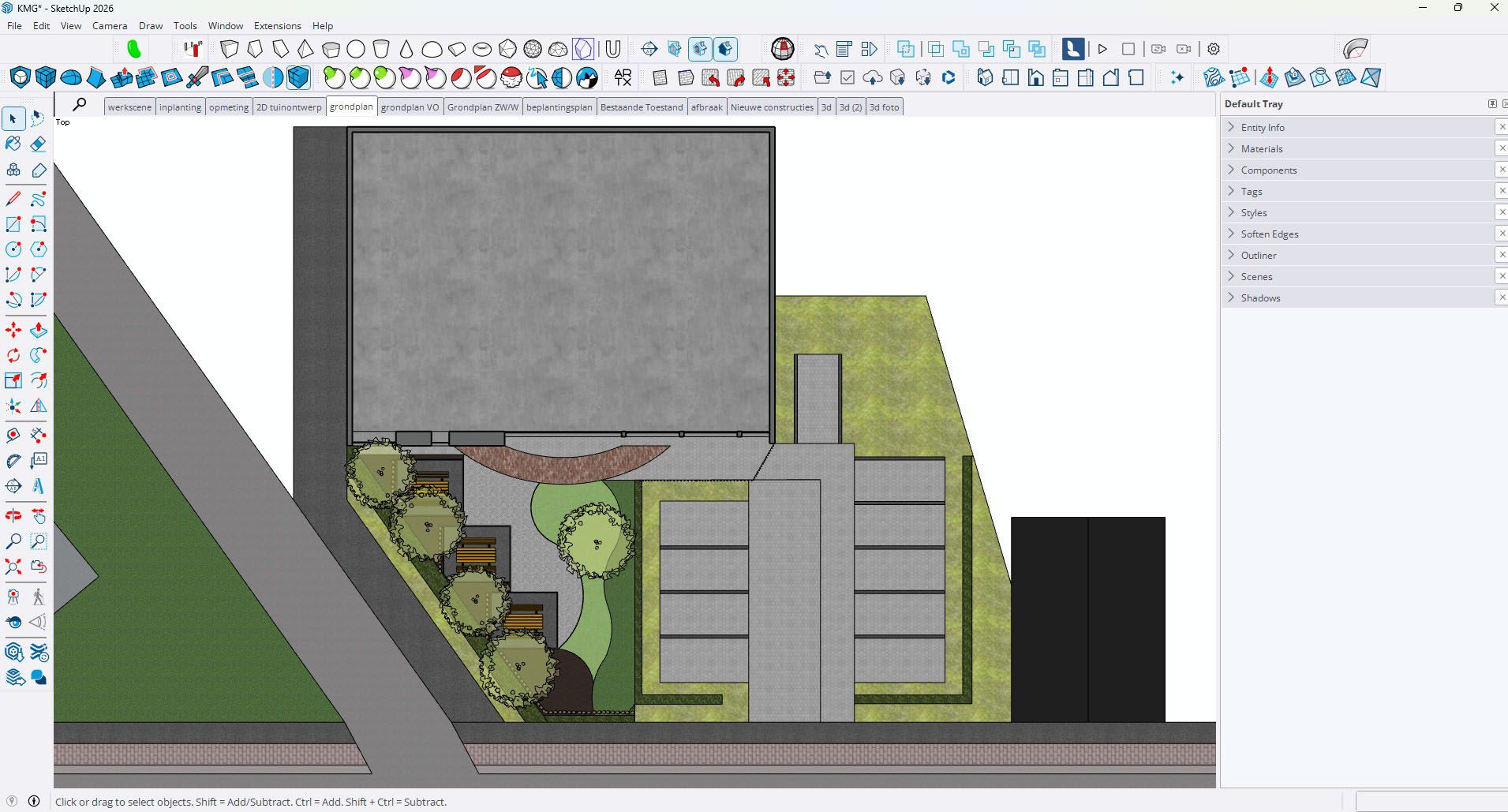
Task: Select the red Line pencil tool
Action: coord(13,199)
